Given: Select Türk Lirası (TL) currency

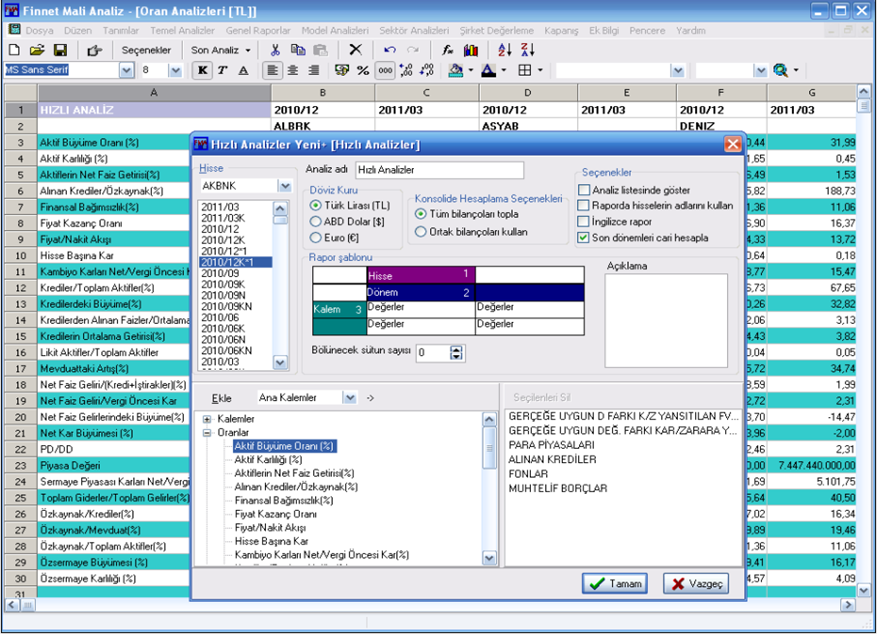Looking at the screenshot, I should [x=315, y=206].
